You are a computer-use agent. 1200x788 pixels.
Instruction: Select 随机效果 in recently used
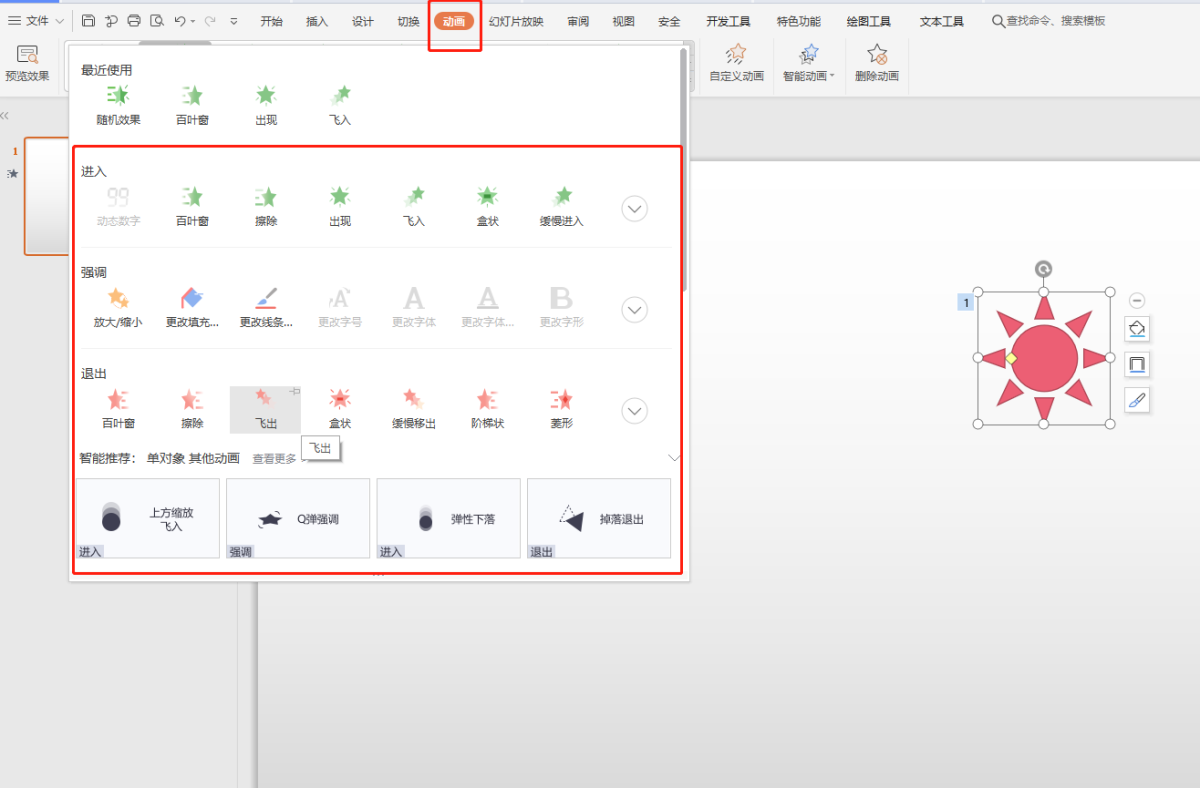(x=118, y=104)
